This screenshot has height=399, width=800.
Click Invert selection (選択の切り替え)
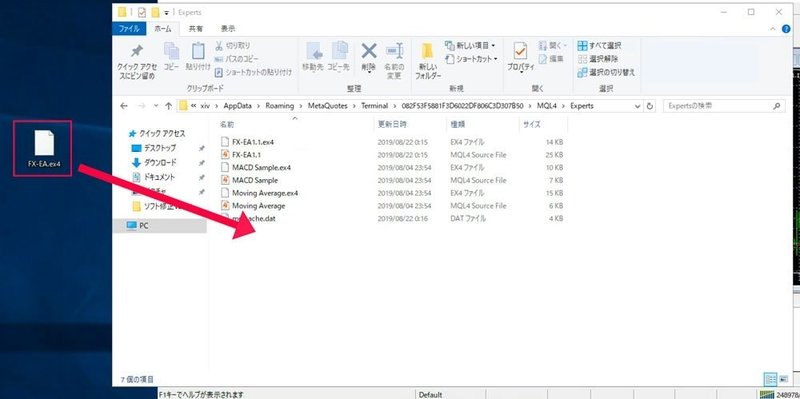pyautogui.click(x=606, y=72)
